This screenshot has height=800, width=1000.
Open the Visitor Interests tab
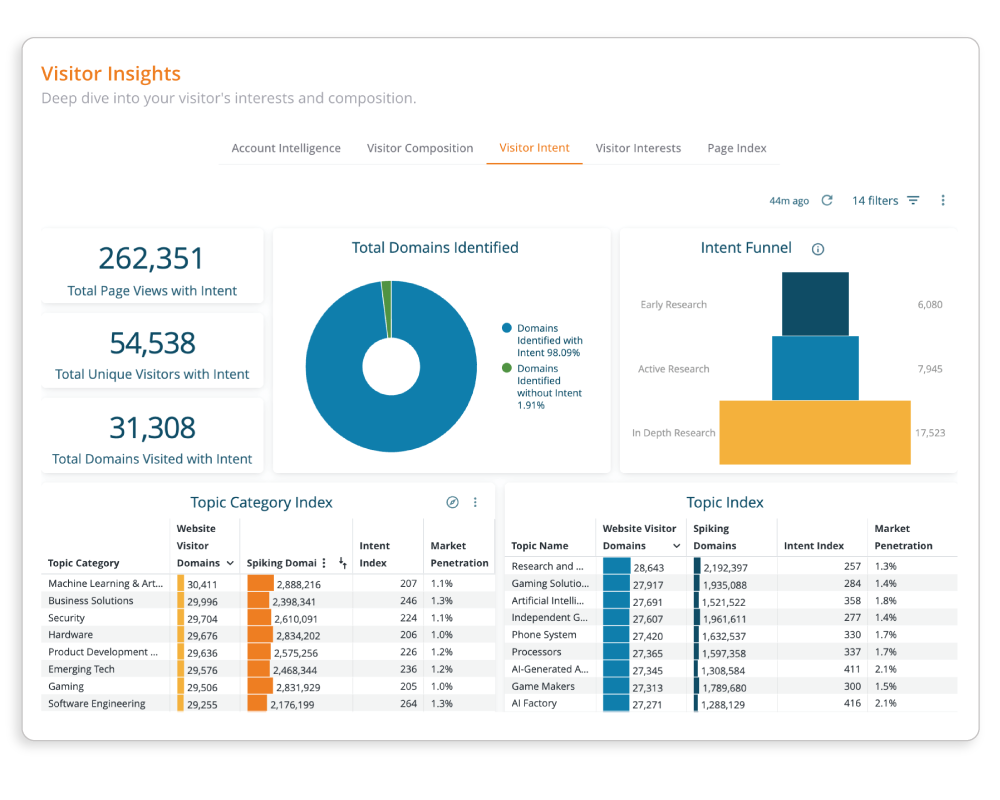click(x=638, y=148)
